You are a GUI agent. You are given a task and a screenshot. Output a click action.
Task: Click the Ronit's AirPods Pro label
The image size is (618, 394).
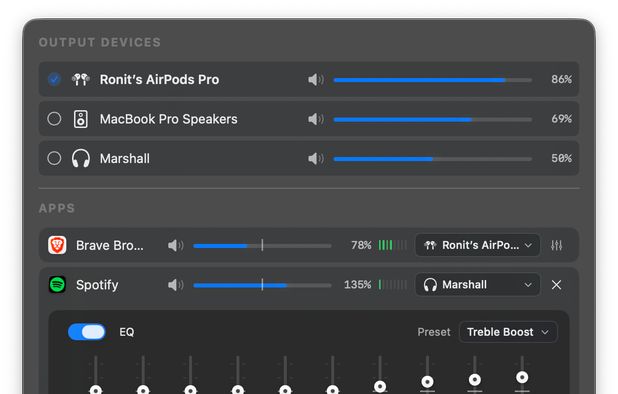159,80
